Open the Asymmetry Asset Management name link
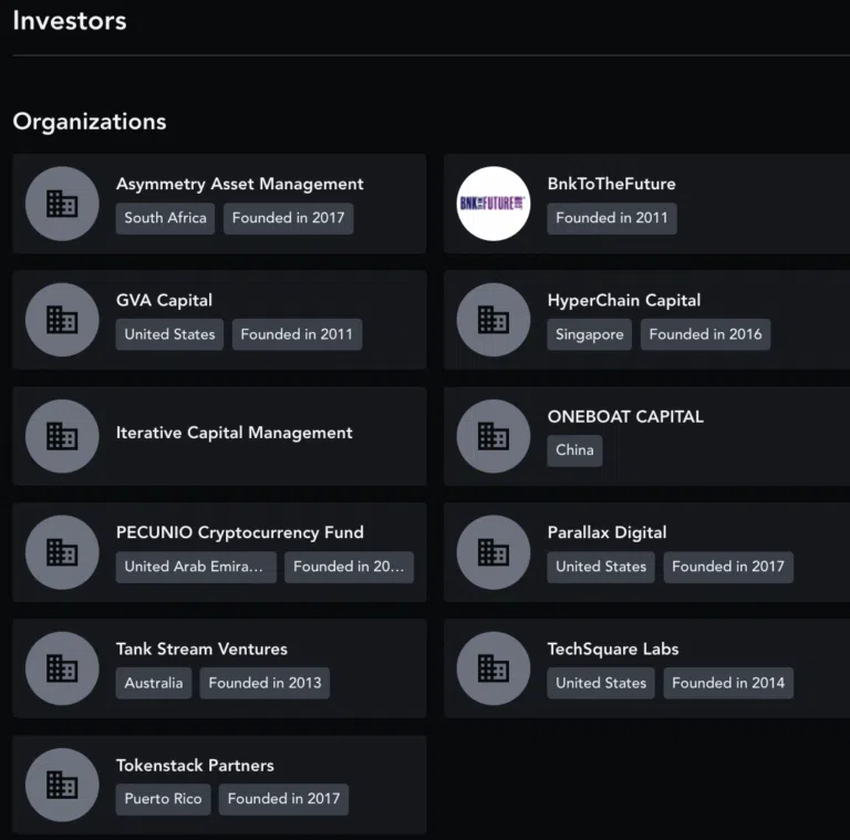The image size is (850, 840). (x=239, y=184)
